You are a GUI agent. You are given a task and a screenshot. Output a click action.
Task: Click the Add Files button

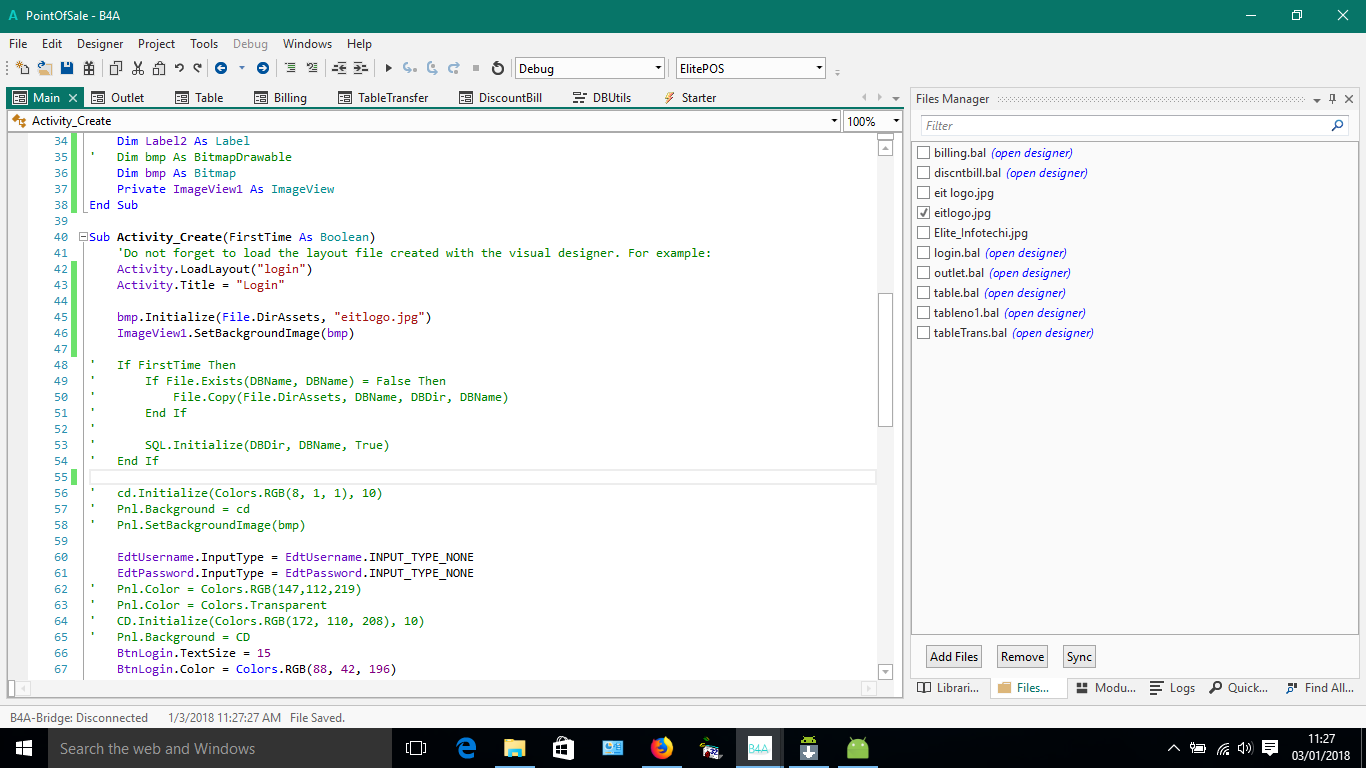pyautogui.click(x=954, y=657)
